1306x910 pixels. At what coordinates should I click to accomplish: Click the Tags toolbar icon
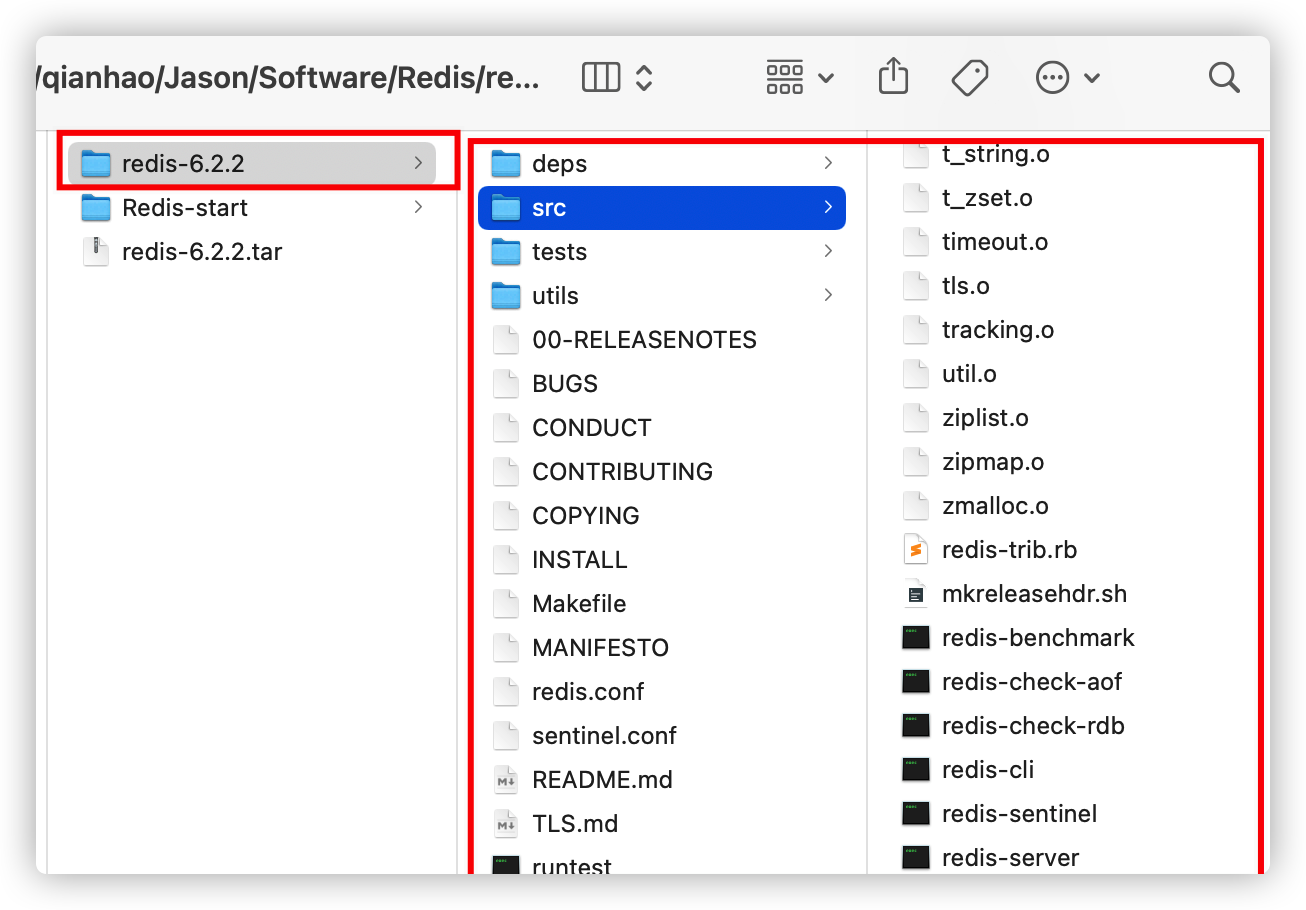(970, 77)
